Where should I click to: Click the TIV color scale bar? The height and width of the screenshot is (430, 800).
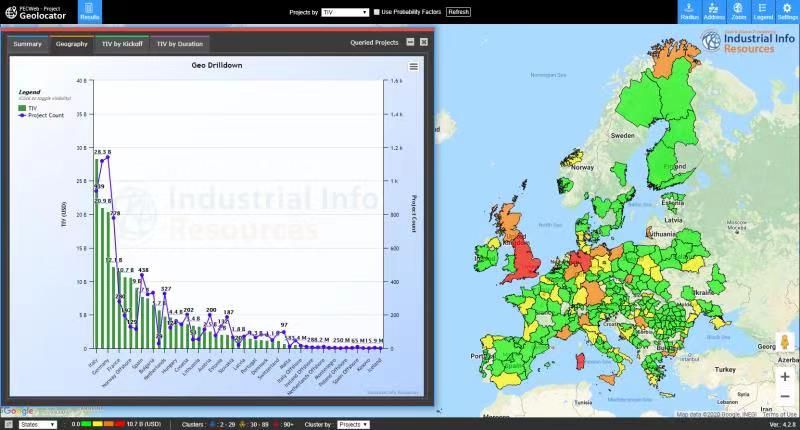(102, 424)
